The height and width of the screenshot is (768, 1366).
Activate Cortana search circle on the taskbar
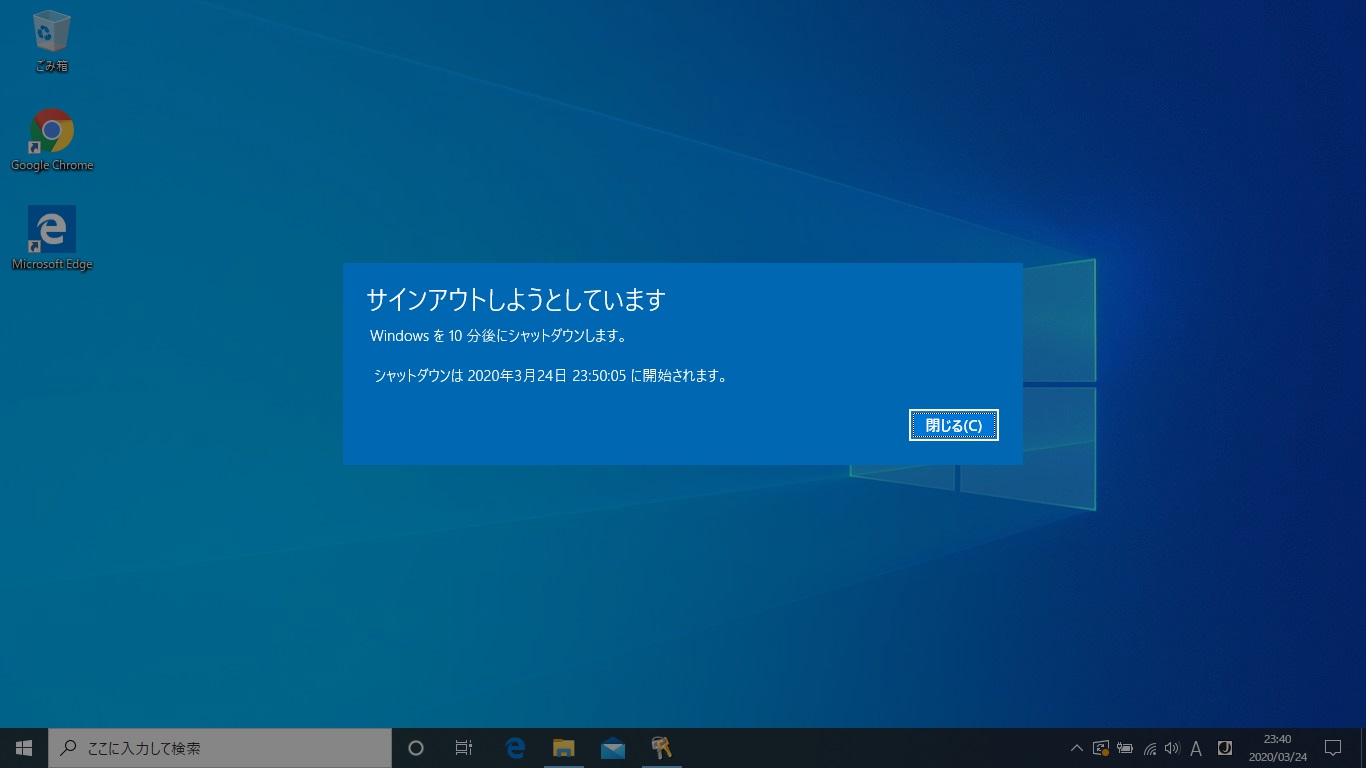click(x=415, y=747)
